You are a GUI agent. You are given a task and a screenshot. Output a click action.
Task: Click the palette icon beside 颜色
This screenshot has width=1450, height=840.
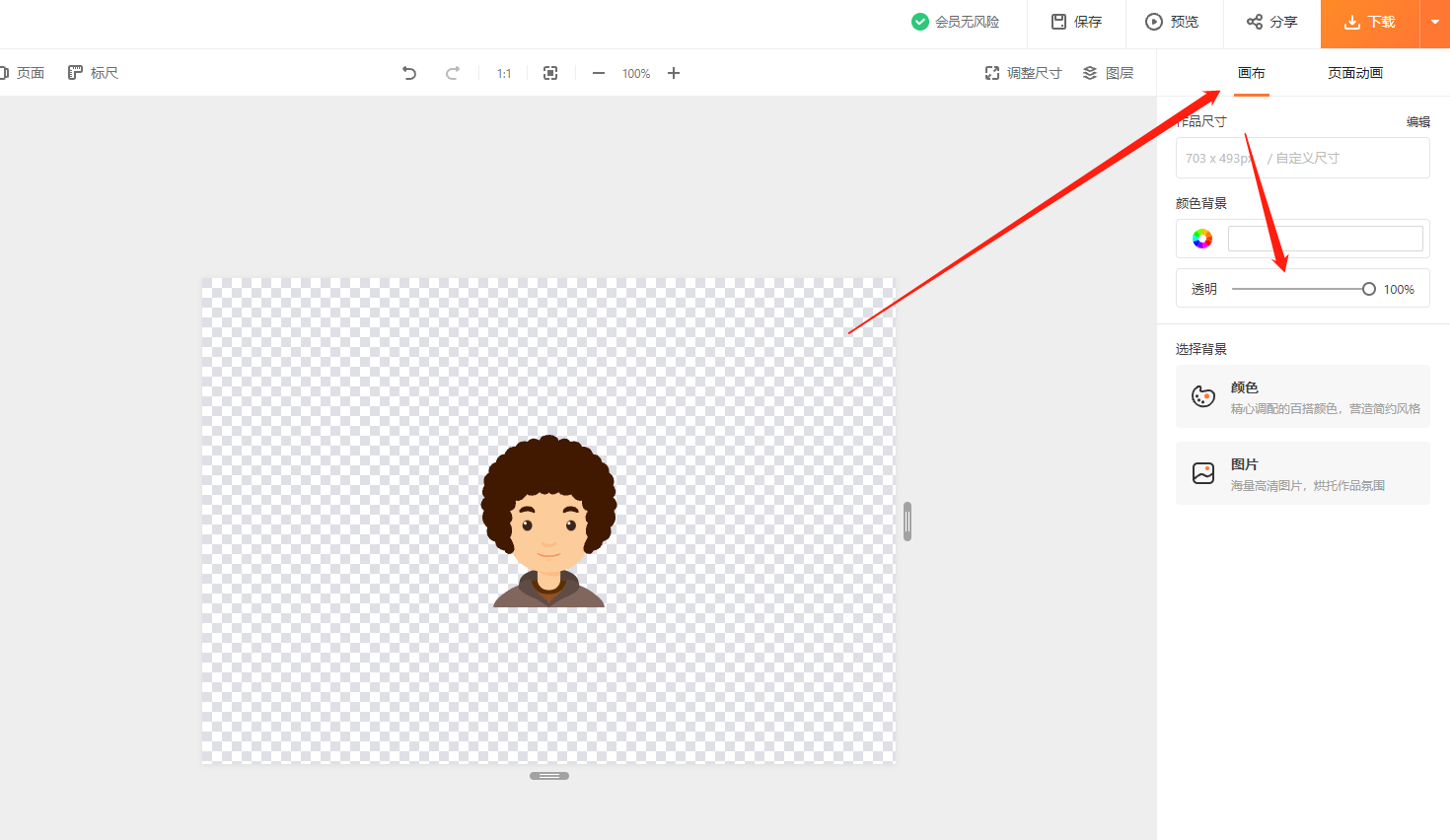click(x=1203, y=396)
